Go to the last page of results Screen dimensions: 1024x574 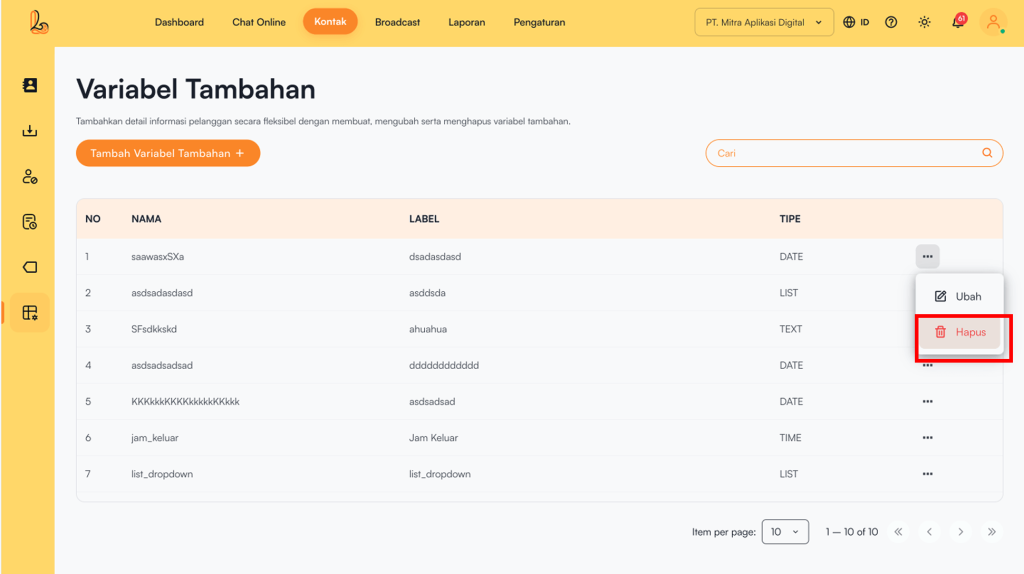(992, 532)
